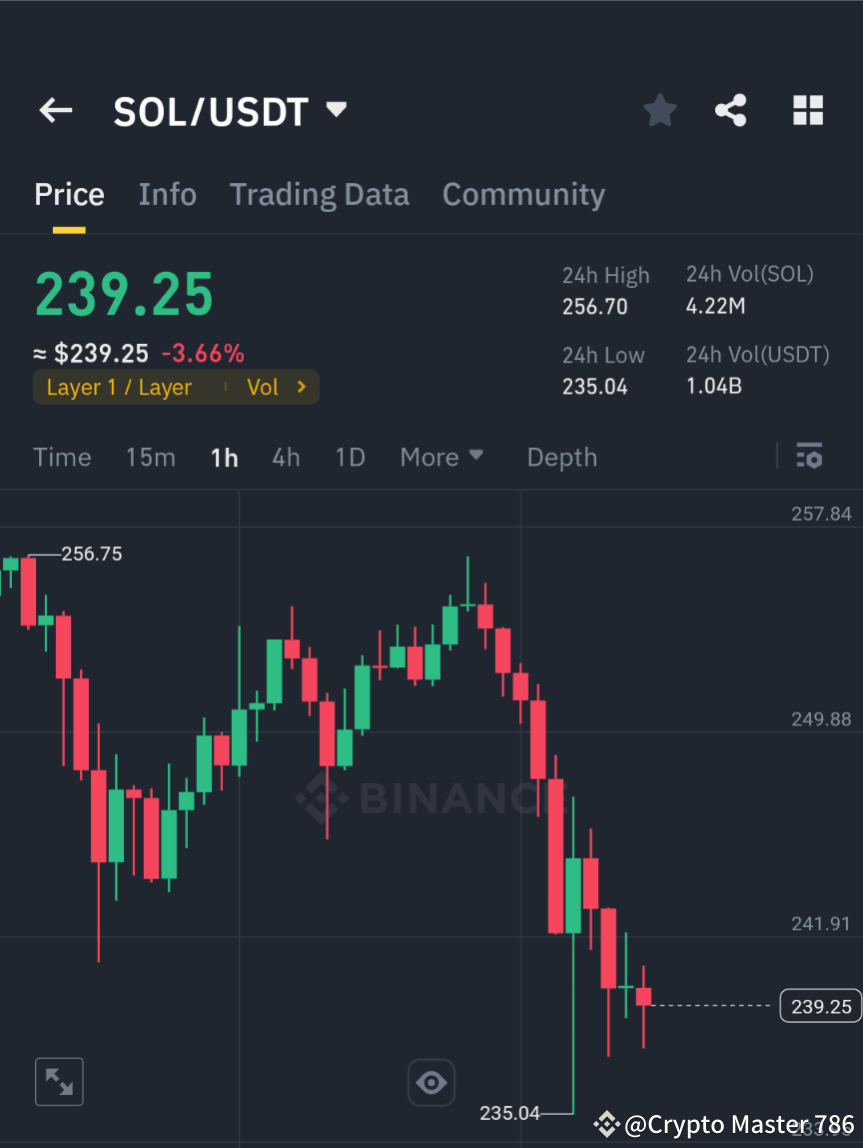Screen dimensions: 863x1148
Task: Toggle the 1h candlestick interval
Action: 224,456
